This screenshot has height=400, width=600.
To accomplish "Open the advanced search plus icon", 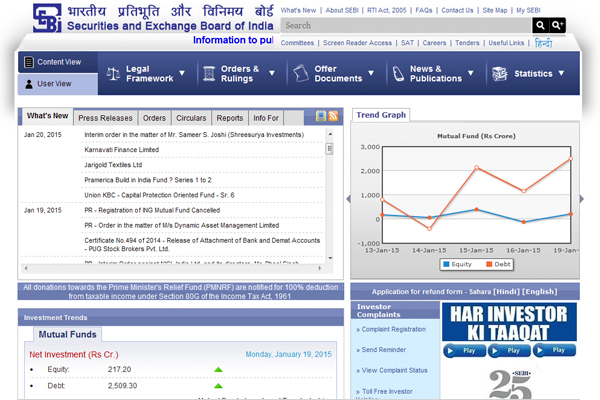I will (x=558, y=25).
